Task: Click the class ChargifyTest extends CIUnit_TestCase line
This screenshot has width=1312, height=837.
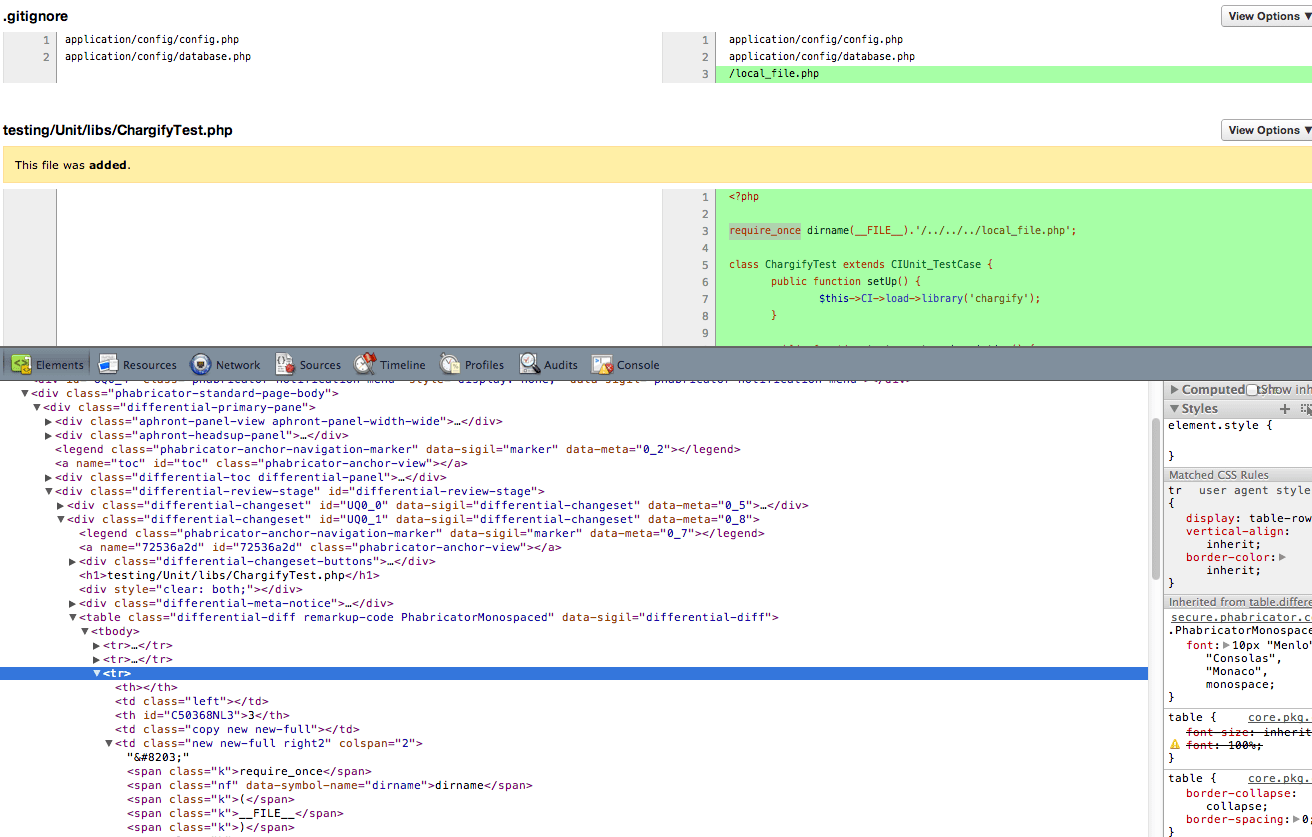Action: point(860,265)
